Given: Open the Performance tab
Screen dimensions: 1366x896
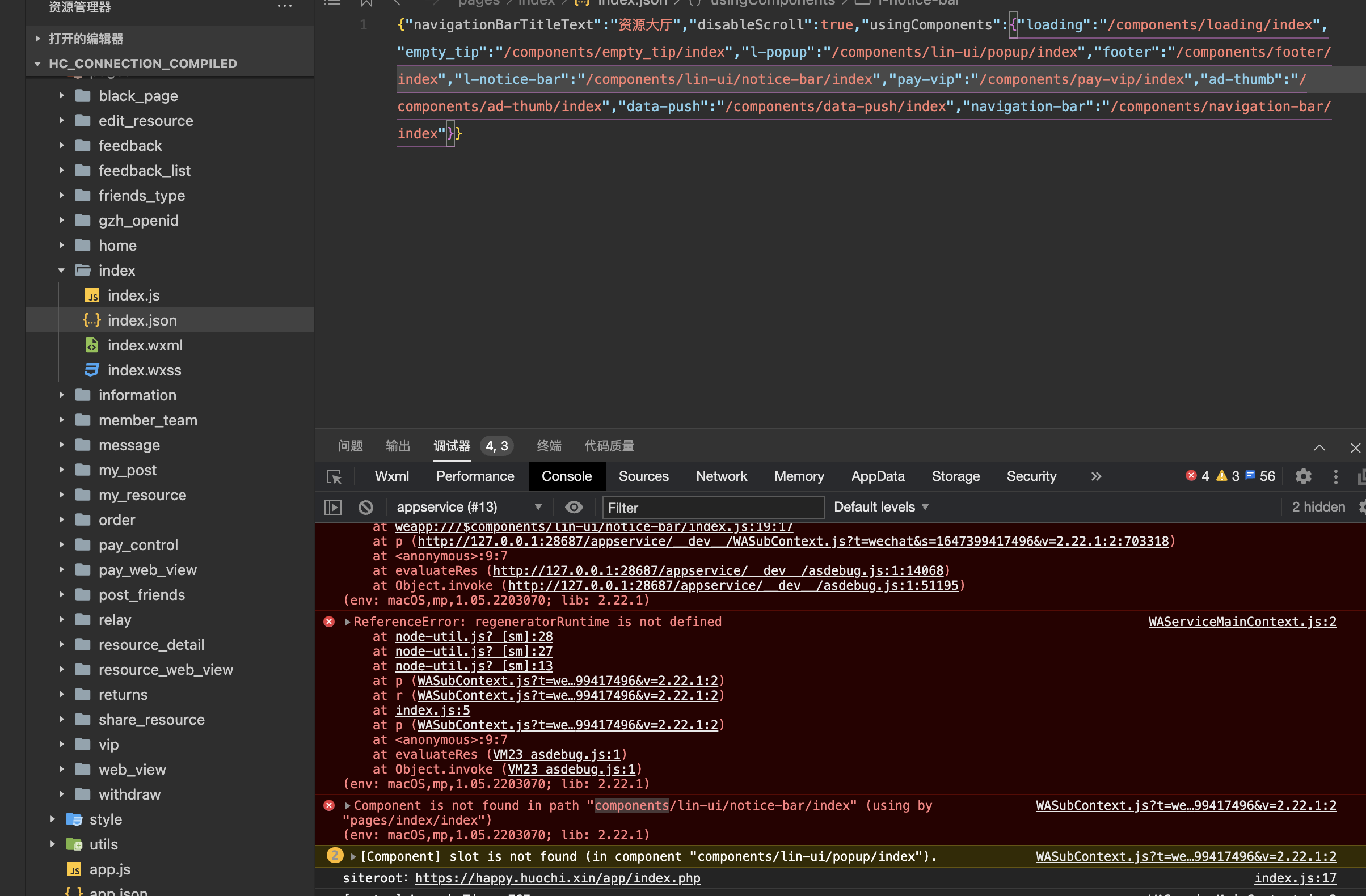Looking at the screenshot, I should pos(475,476).
